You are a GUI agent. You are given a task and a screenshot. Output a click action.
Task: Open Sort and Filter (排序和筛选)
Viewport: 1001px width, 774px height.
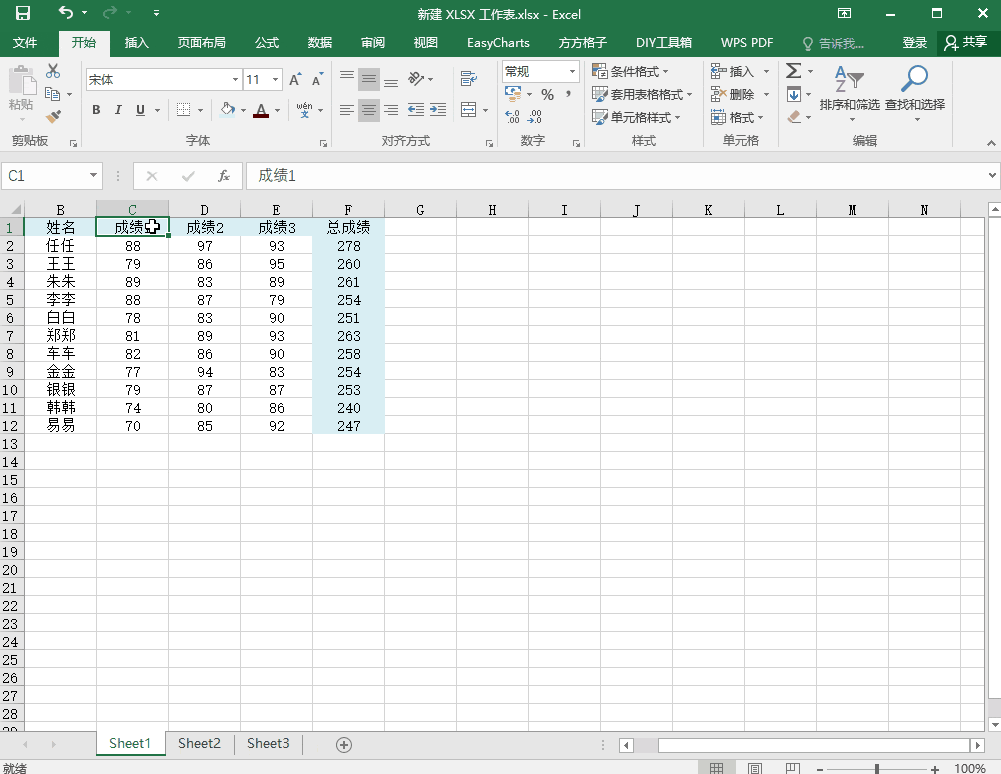(x=849, y=93)
